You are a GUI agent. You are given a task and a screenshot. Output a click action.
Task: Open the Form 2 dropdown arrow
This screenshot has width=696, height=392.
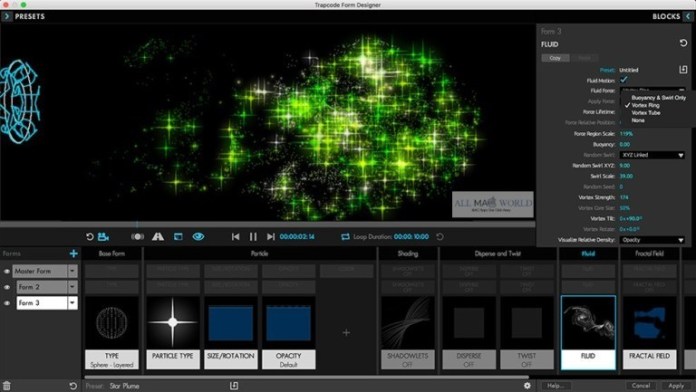pyautogui.click(x=72, y=287)
